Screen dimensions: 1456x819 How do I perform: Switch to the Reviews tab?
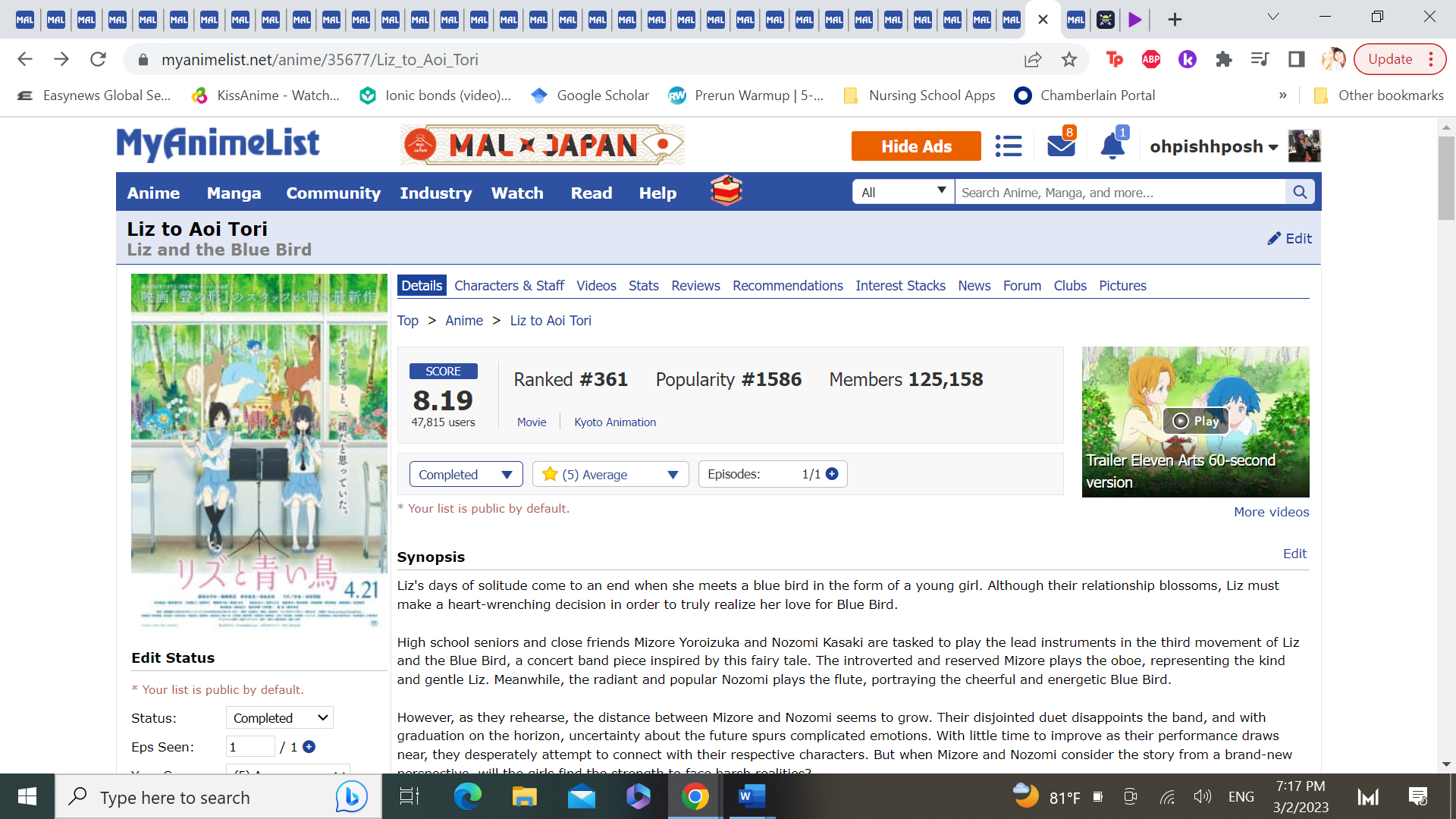(695, 286)
